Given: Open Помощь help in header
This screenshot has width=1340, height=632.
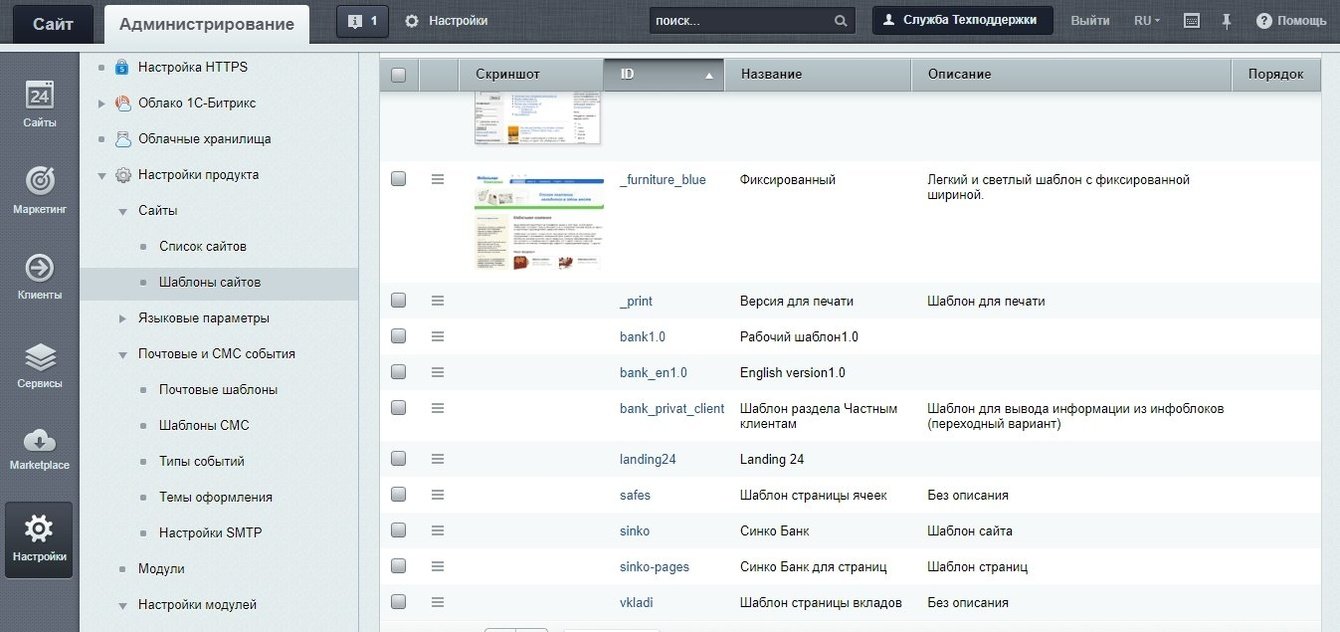Looking at the screenshot, I should [x=1291, y=21].
